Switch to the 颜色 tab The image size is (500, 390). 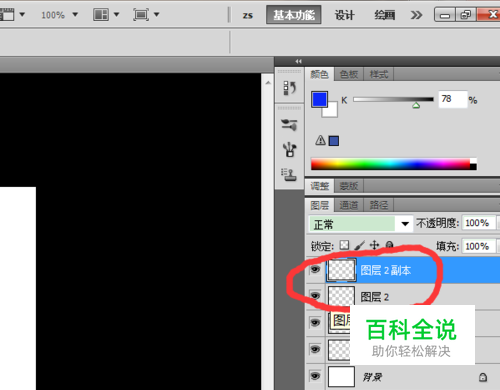pyautogui.click(x=319, y=74)
